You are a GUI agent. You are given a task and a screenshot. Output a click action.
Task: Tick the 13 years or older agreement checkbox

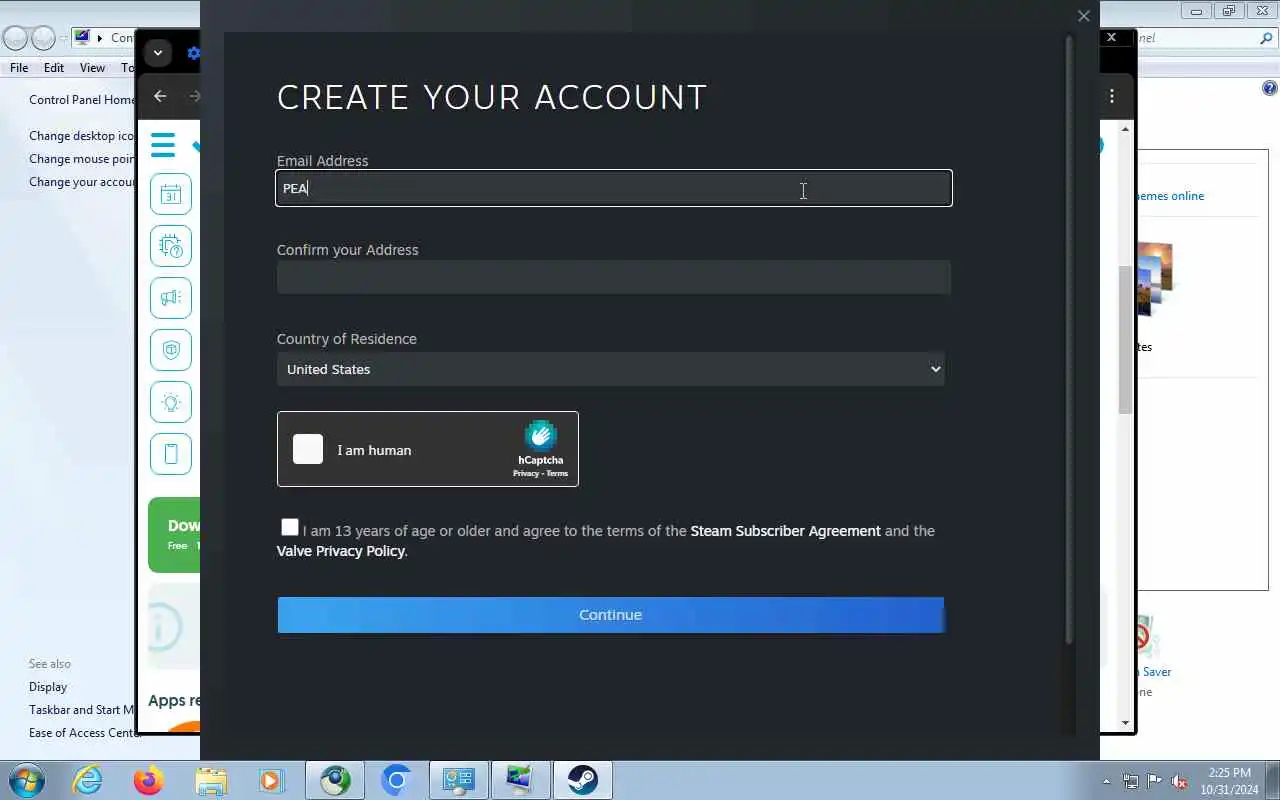(290, 527)
